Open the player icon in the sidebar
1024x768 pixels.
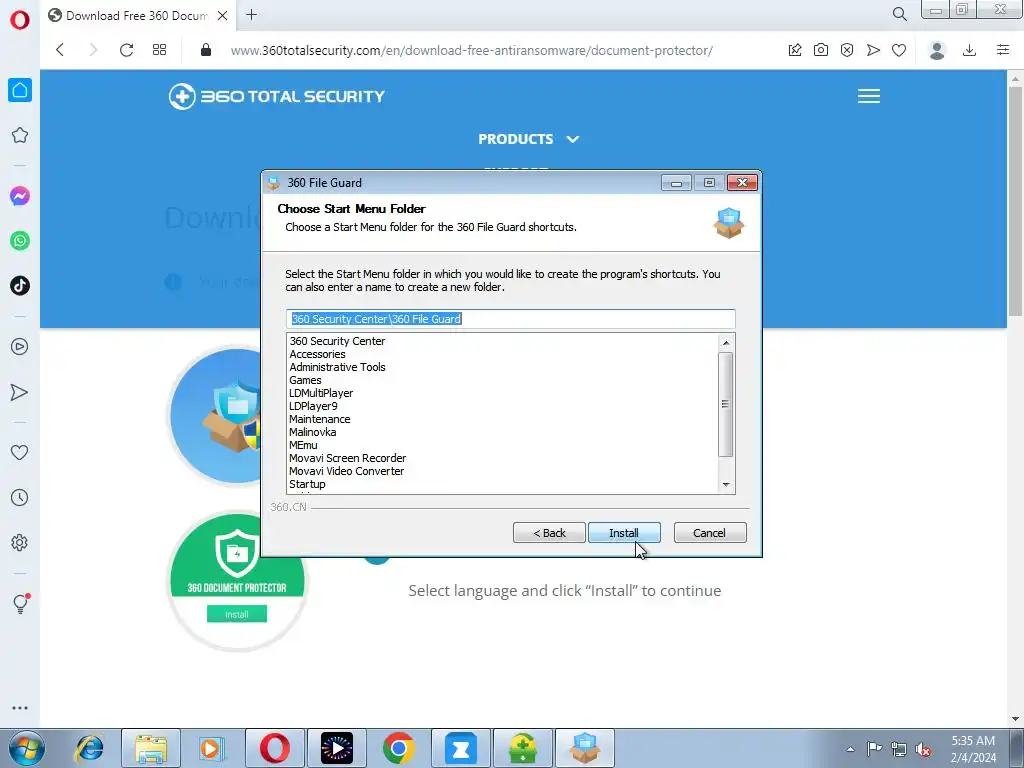coord(20,347)
